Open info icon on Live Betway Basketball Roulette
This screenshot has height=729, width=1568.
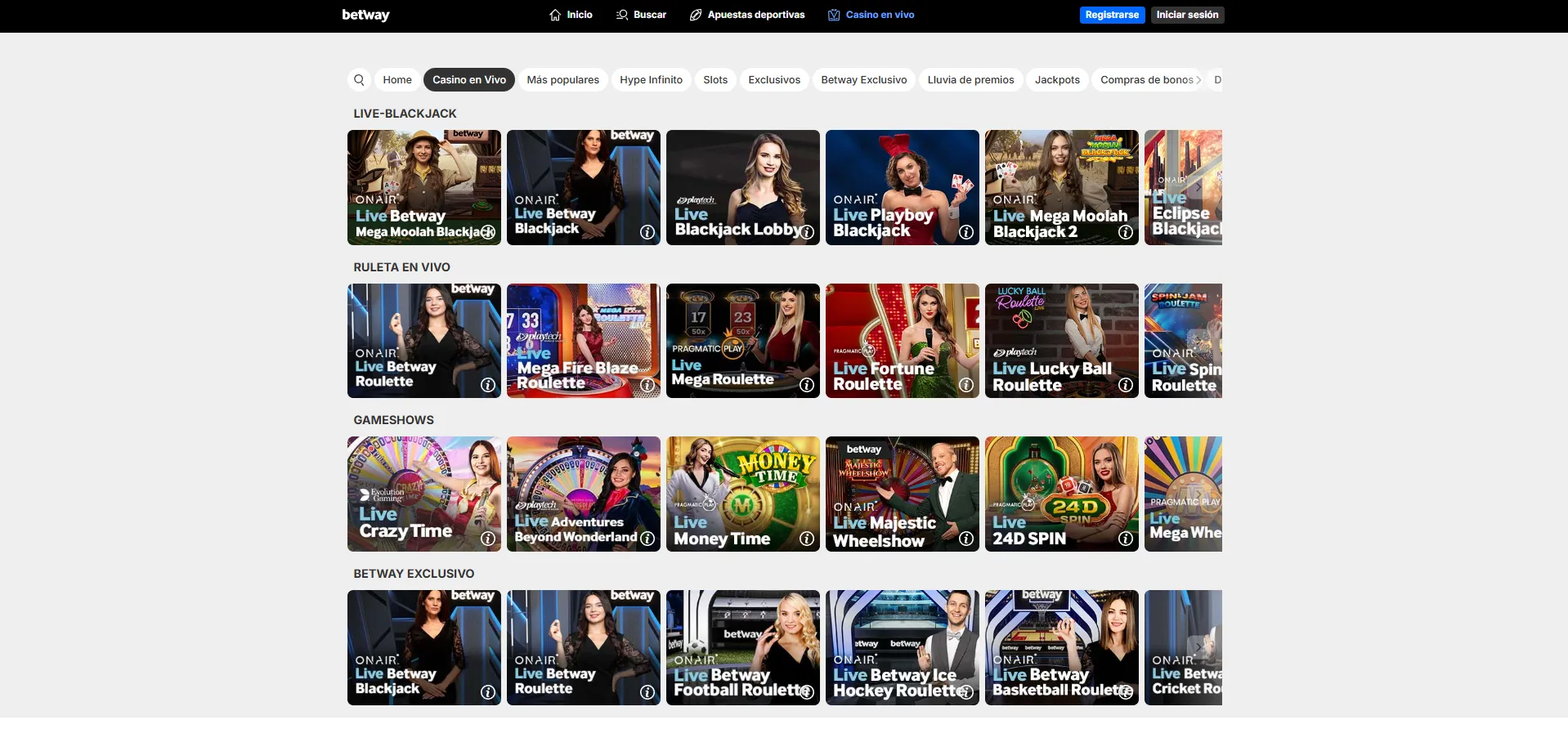1126,692
